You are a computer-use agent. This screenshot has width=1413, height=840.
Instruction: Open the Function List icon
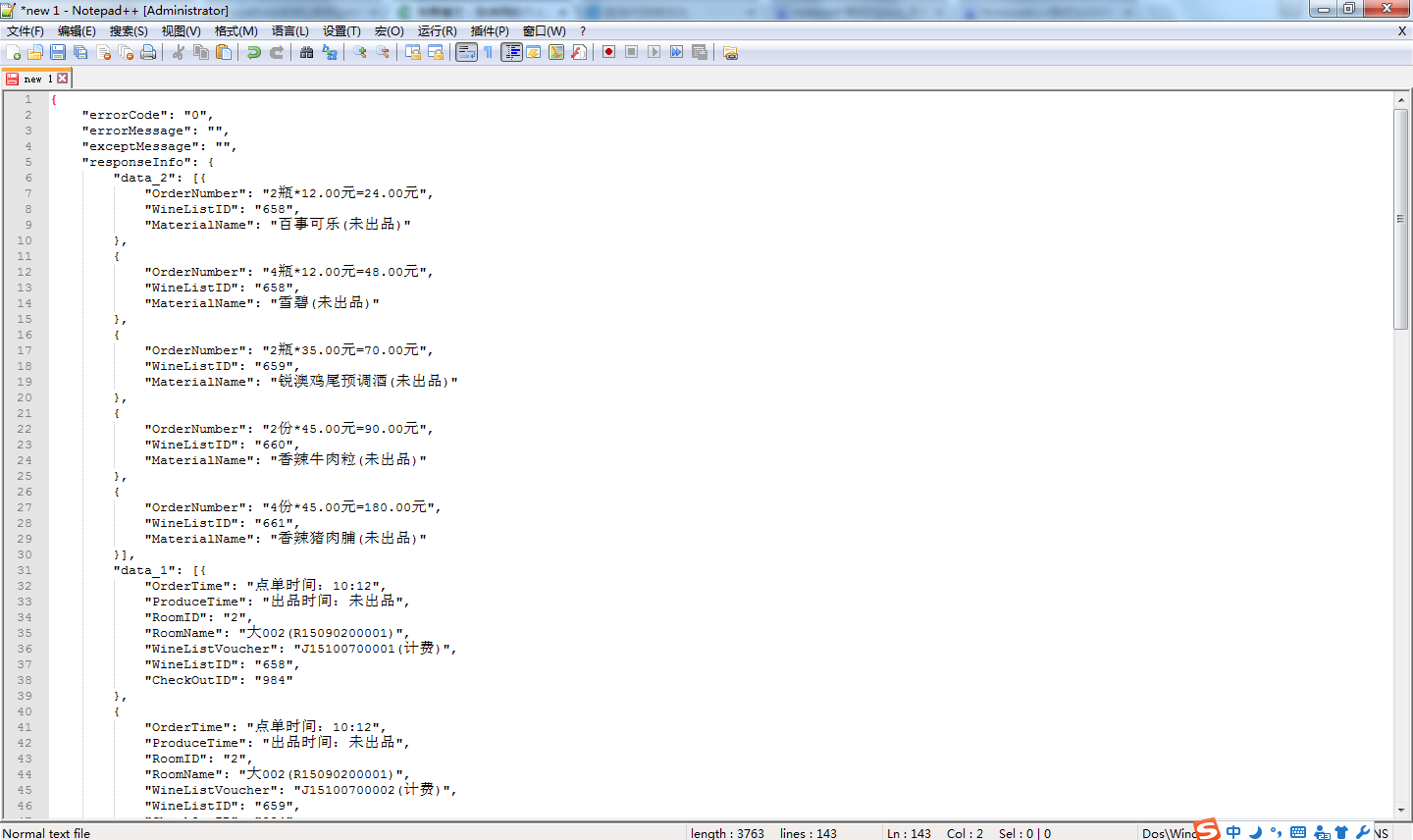pyautogui.click(x=579, y=52)
